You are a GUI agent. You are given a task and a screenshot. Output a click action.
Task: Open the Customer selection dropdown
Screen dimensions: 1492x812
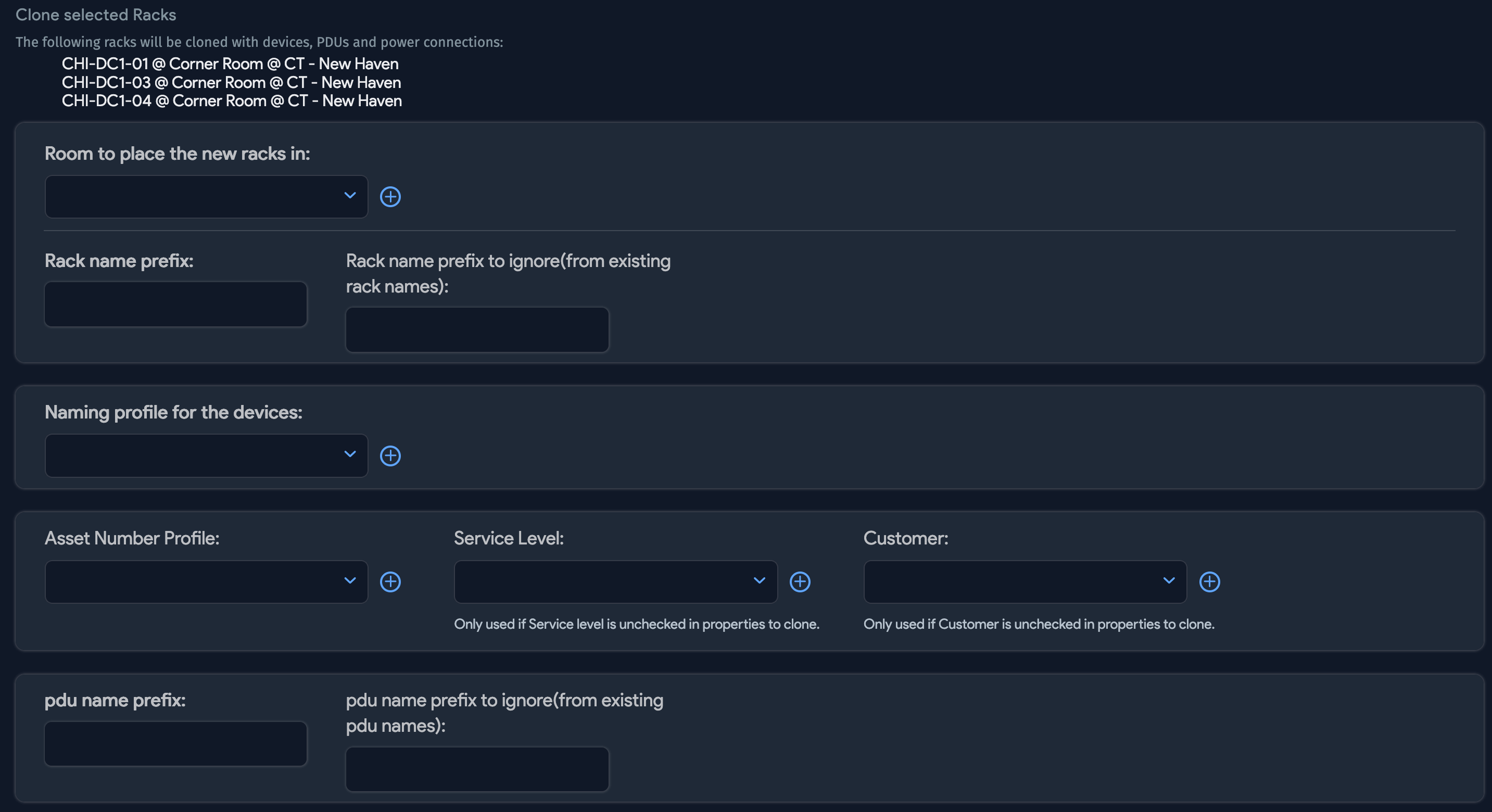(1024, 582)
